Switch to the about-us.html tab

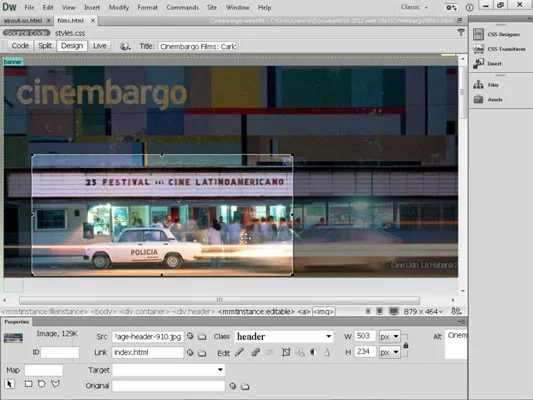[x=23, y=20]
